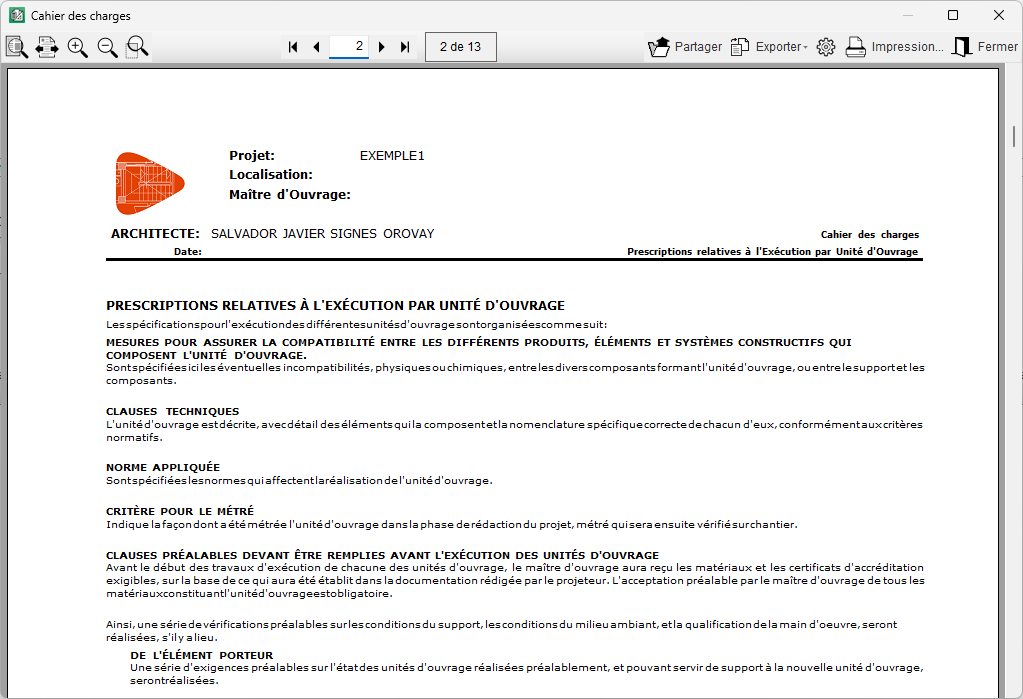Print the document with Impression
Screen dimensions: 1023x699
pos(894,47)
